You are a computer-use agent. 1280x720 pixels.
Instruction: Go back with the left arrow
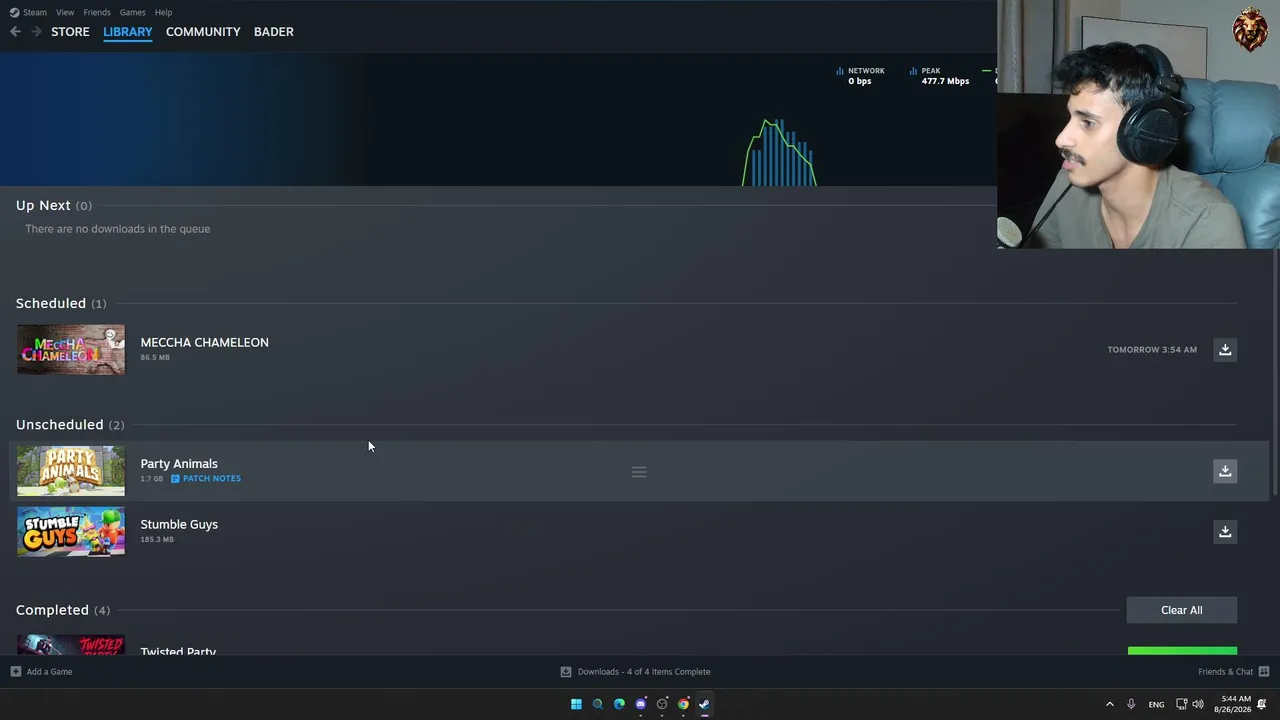(15, 32)
